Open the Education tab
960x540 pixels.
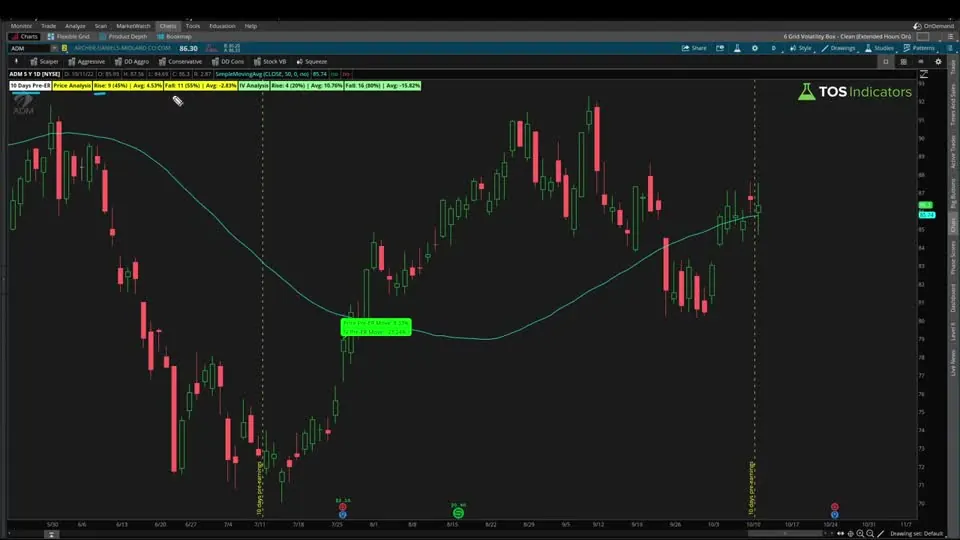point(222,26)
